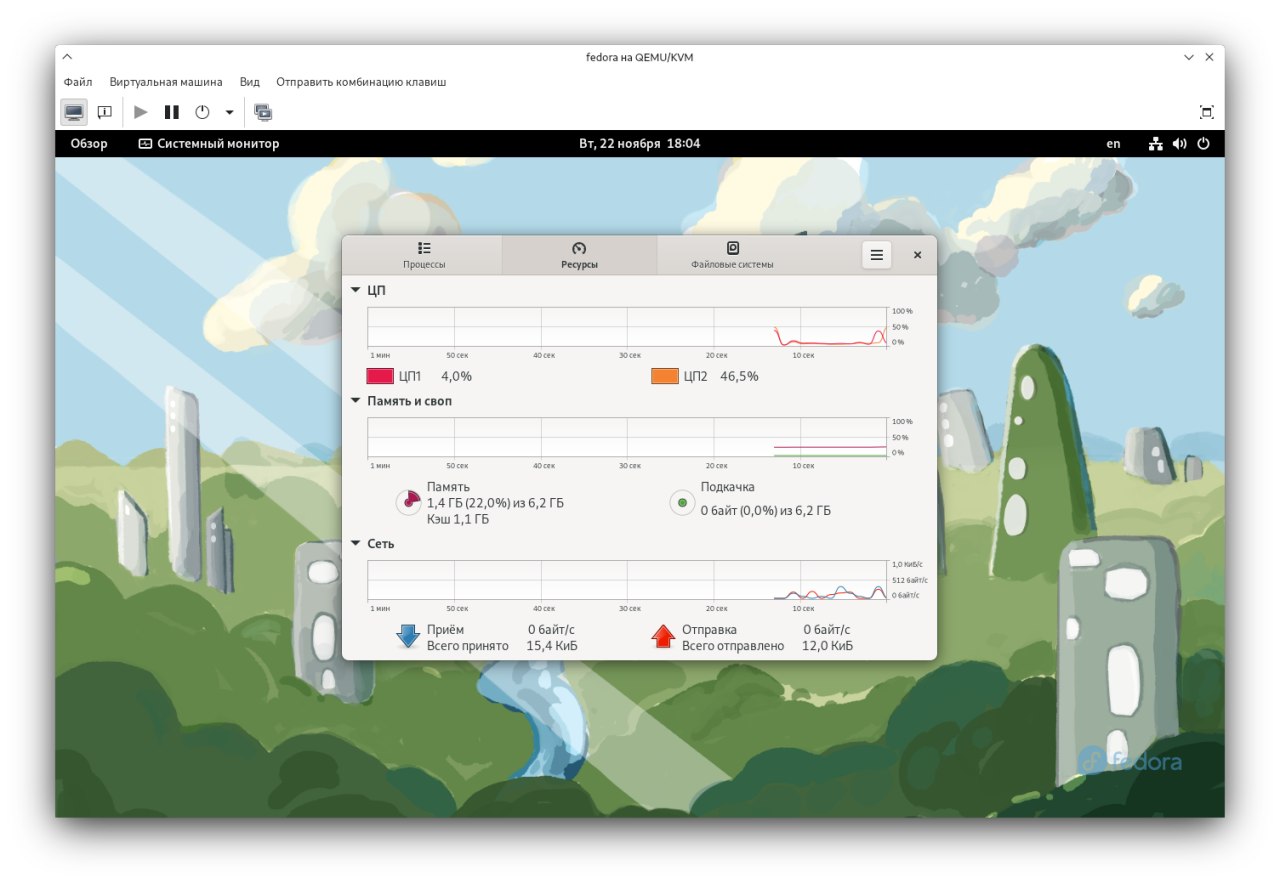Open the Отправить комбинацию клавиш menu
The image size is (1280, 883).
tap(361, 82)
